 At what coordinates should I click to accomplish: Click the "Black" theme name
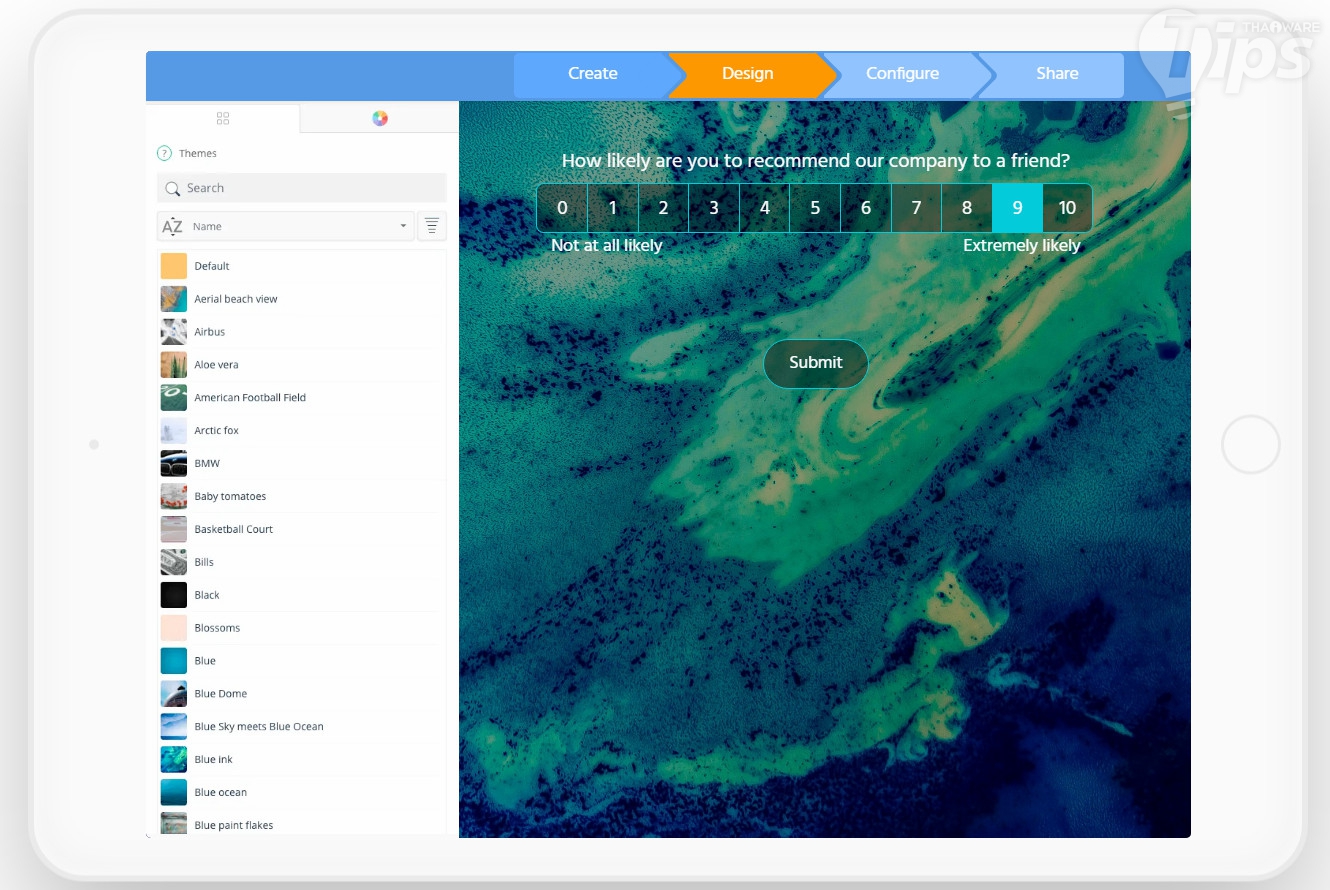[207, 595]
